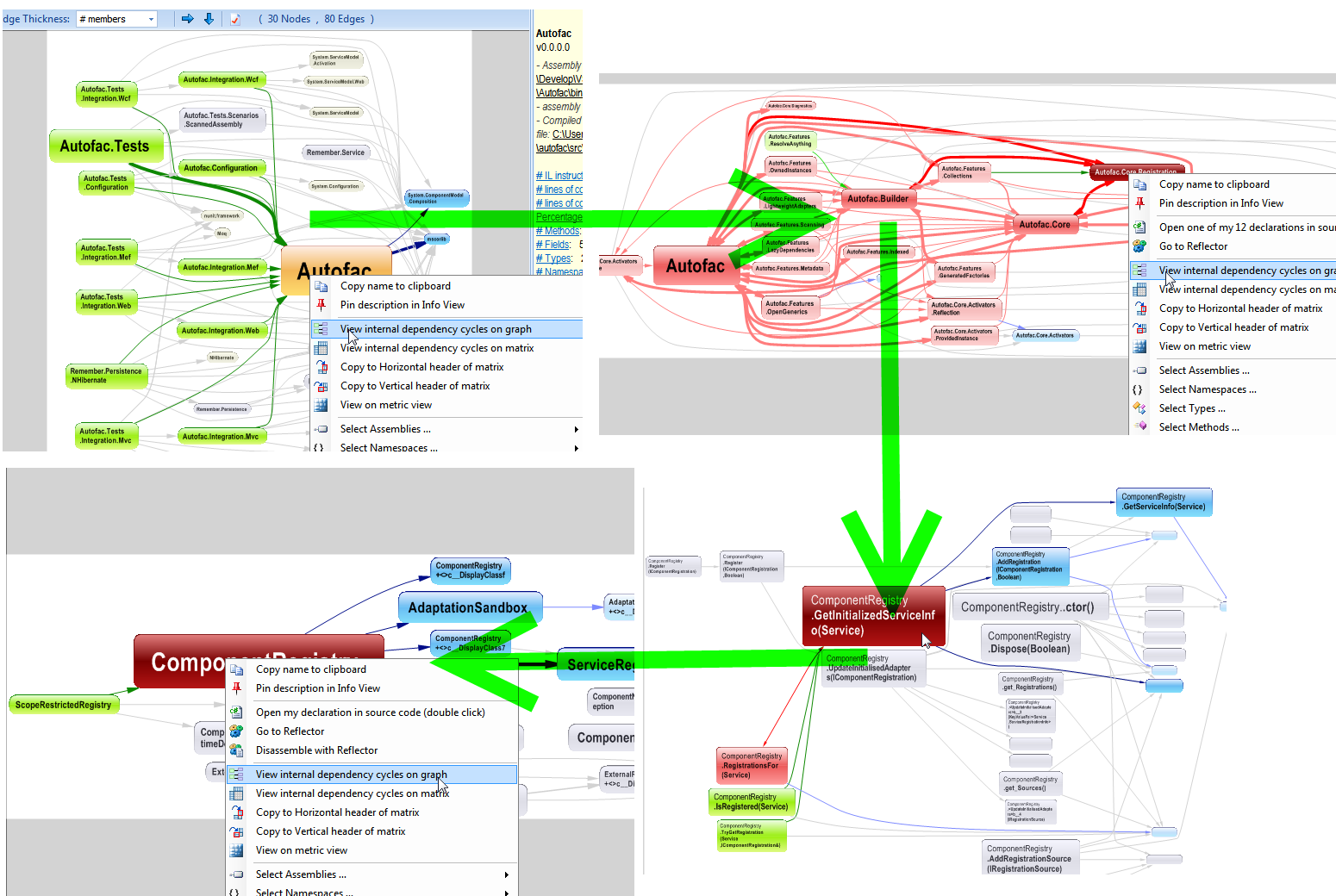This screenshot has width=1336, height=896.
Task: Click metric view icon in ComponentRegistry menu
Action: tap(236, 850)
